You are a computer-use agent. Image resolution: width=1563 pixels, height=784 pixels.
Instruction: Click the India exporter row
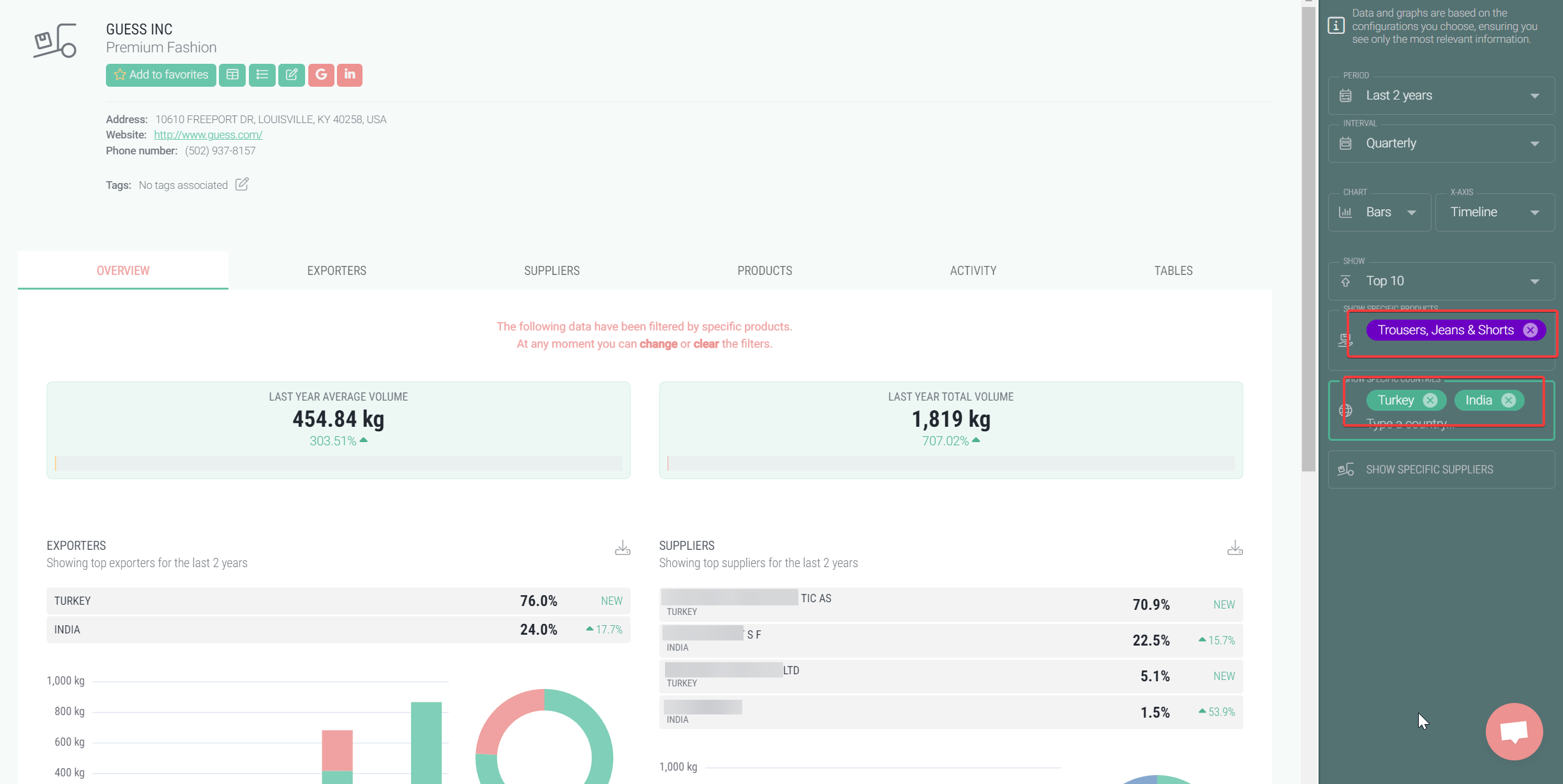(338, 630)
